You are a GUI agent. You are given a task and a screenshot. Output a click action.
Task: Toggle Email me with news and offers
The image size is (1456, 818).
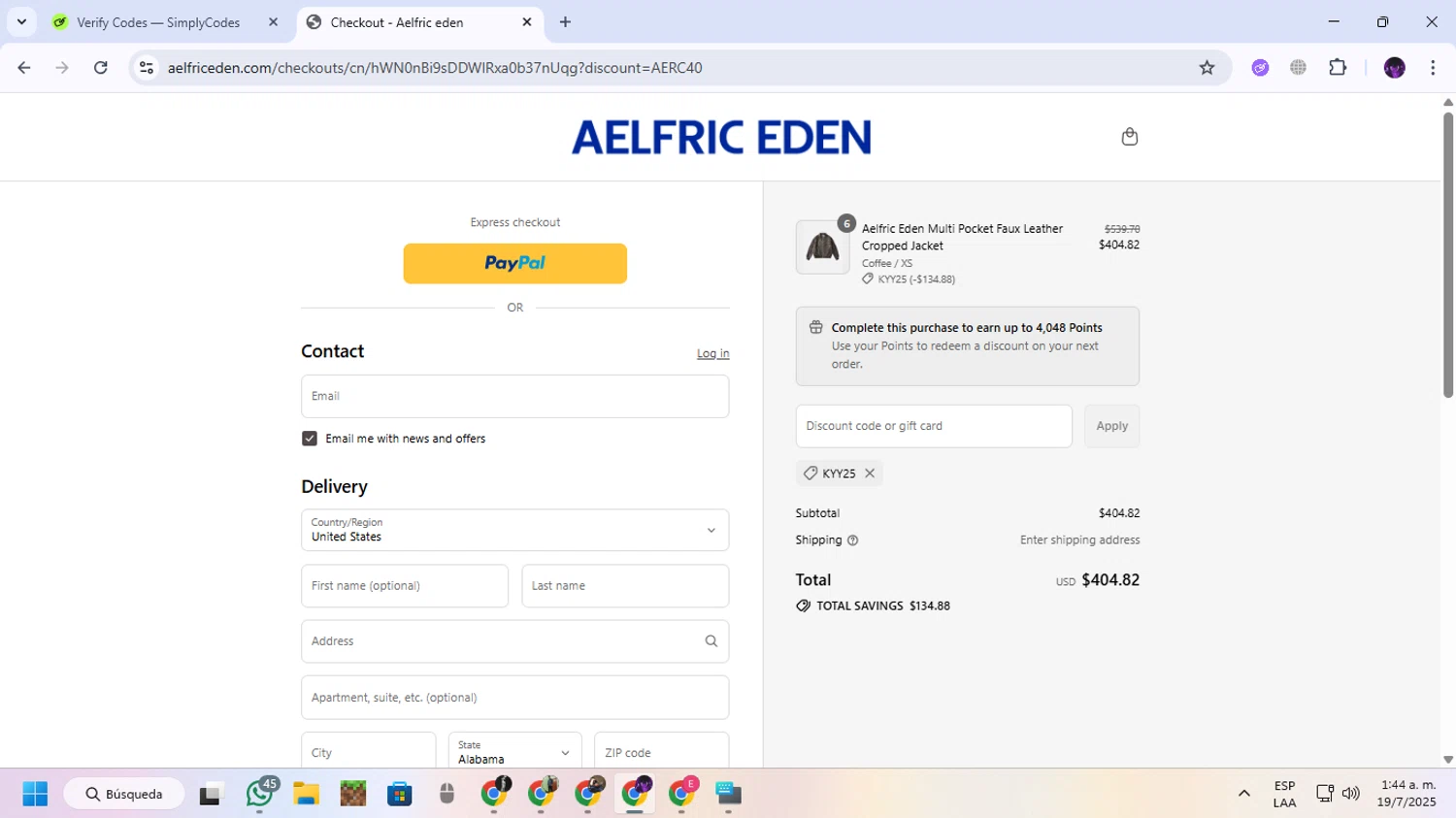coord(310,439)
